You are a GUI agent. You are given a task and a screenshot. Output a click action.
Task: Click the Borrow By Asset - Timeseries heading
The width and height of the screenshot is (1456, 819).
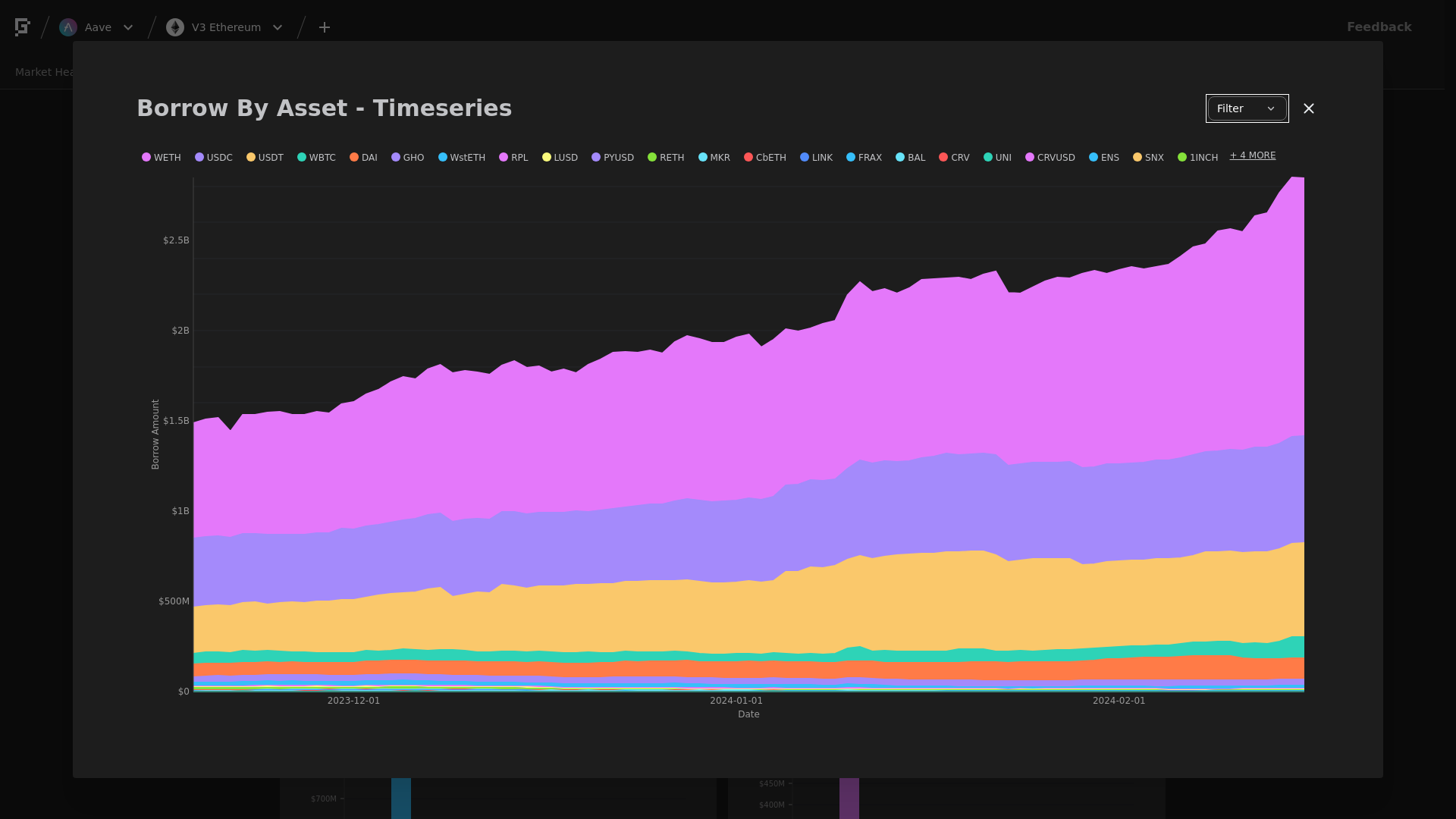325,108
